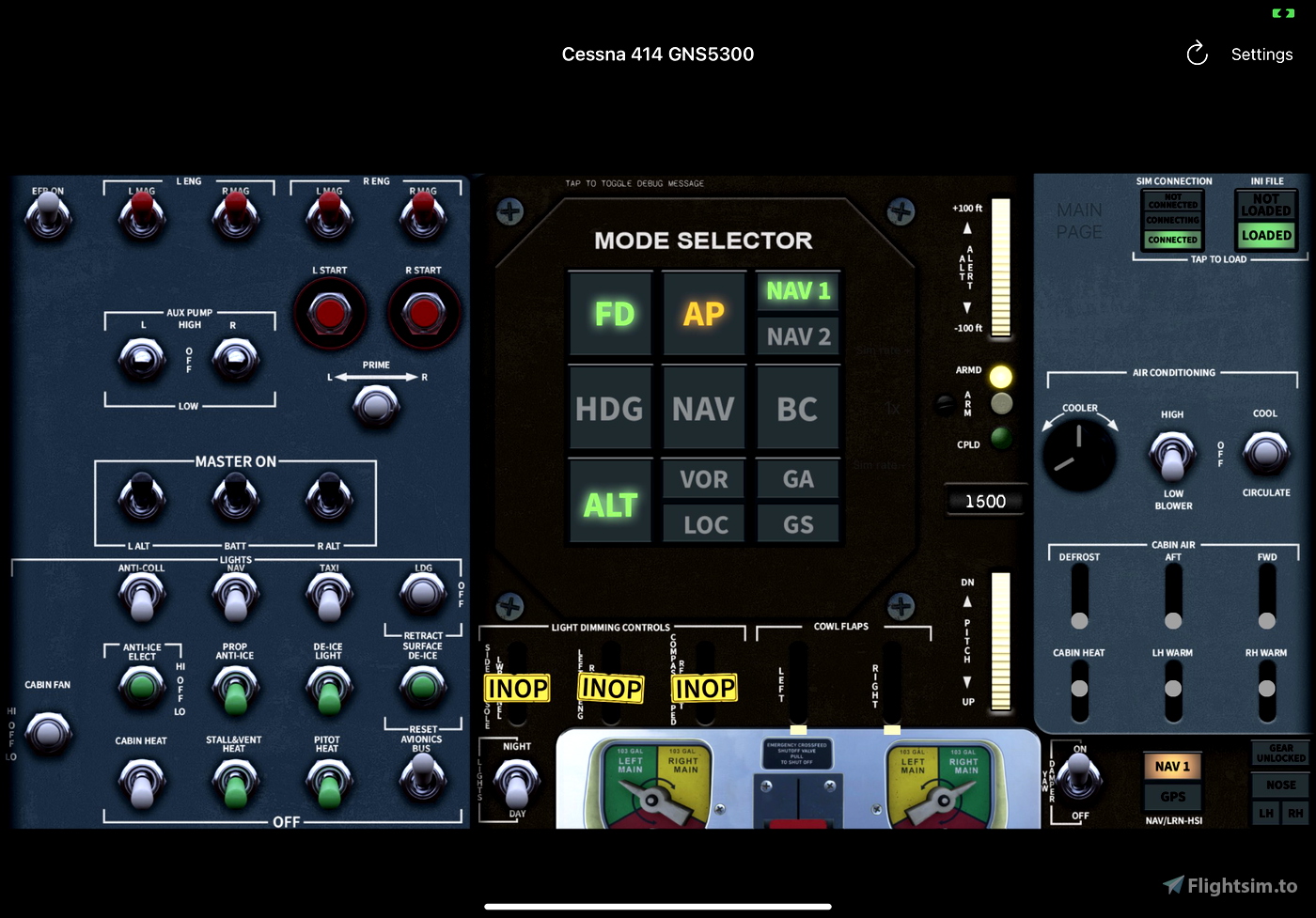Flip the R ALT master switch
Screen dimensions: 1316x918
click(x=329, y=497)
